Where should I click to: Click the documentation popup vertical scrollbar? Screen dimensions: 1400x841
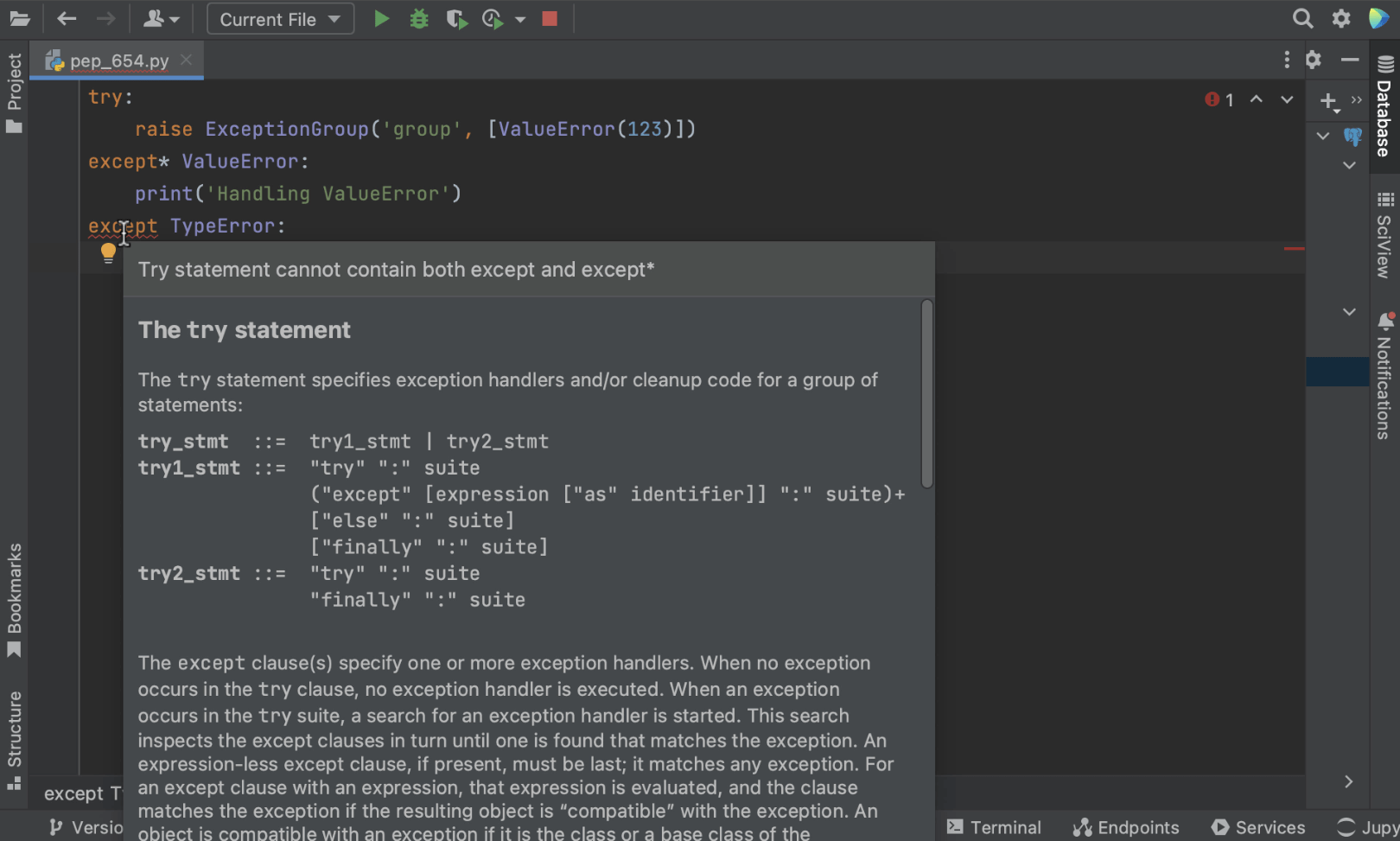(x=927, y=394)
